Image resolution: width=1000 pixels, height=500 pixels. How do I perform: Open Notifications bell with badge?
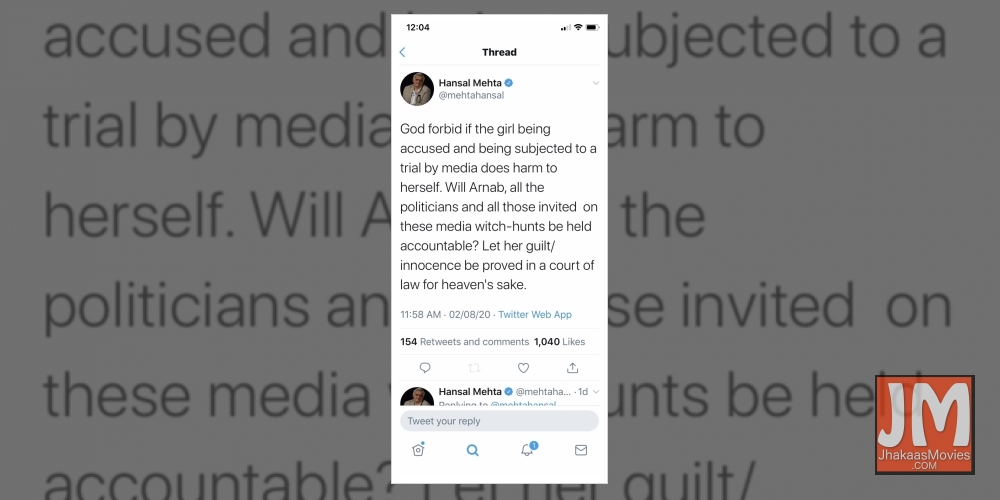[528, 449]
